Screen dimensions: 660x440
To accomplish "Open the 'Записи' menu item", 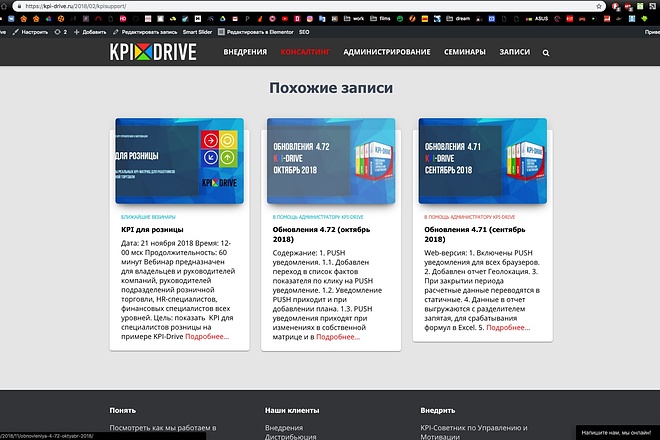I will click(x=515, y=52).
